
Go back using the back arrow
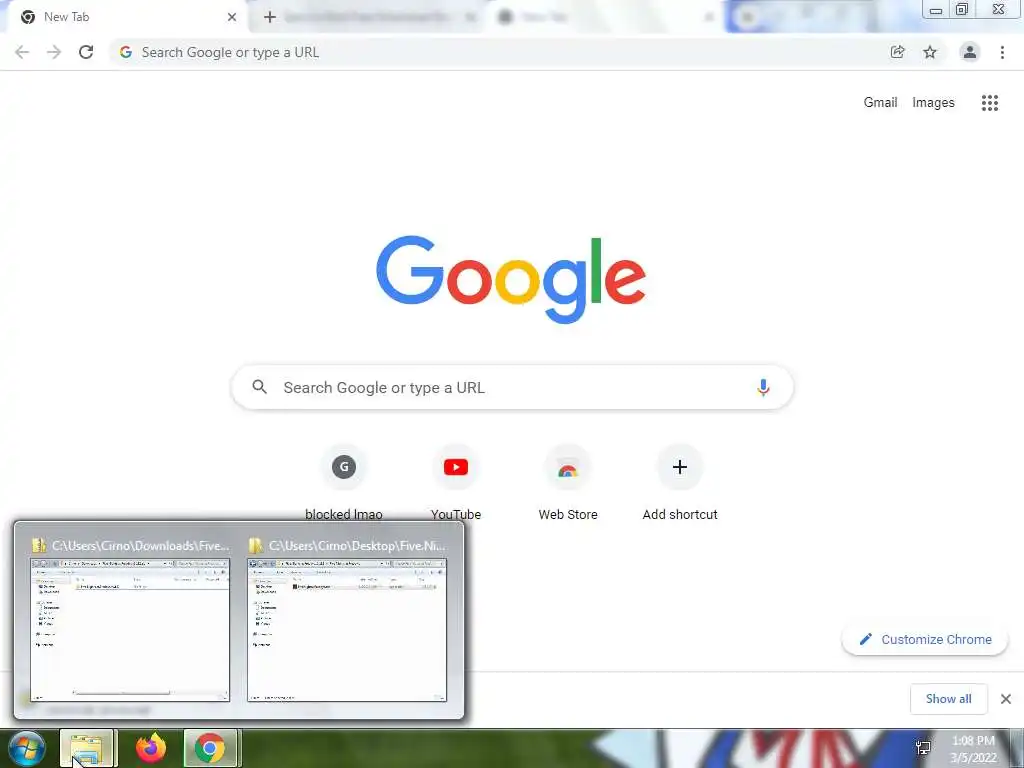22,52
